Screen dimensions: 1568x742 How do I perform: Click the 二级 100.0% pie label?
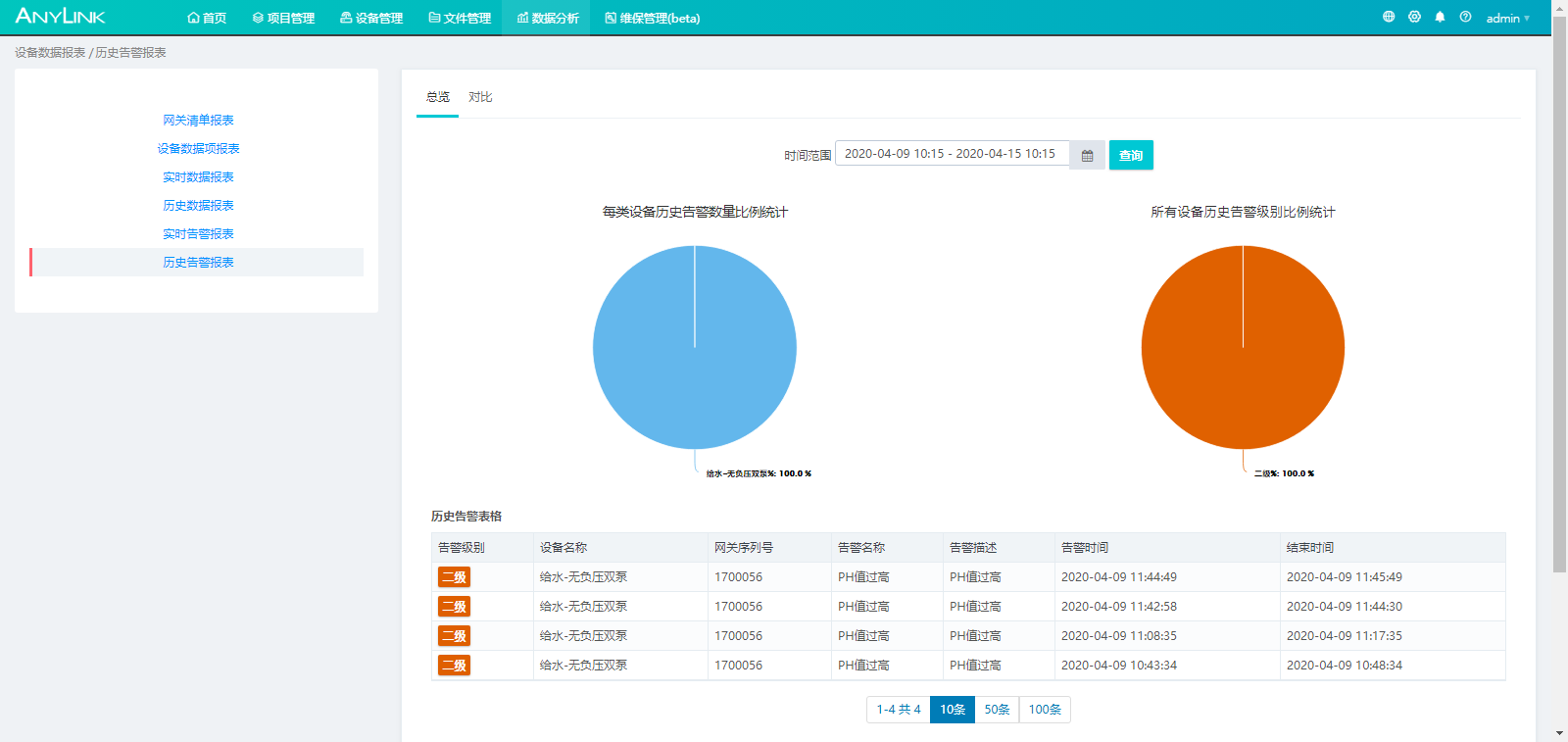(1284, 473)
